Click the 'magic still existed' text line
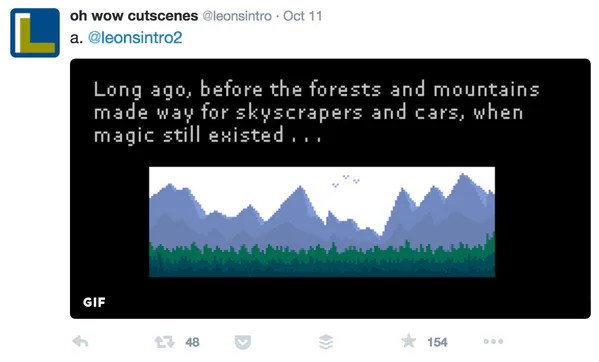This screenshot has height=362, width=599. click(x=208, y=136)
